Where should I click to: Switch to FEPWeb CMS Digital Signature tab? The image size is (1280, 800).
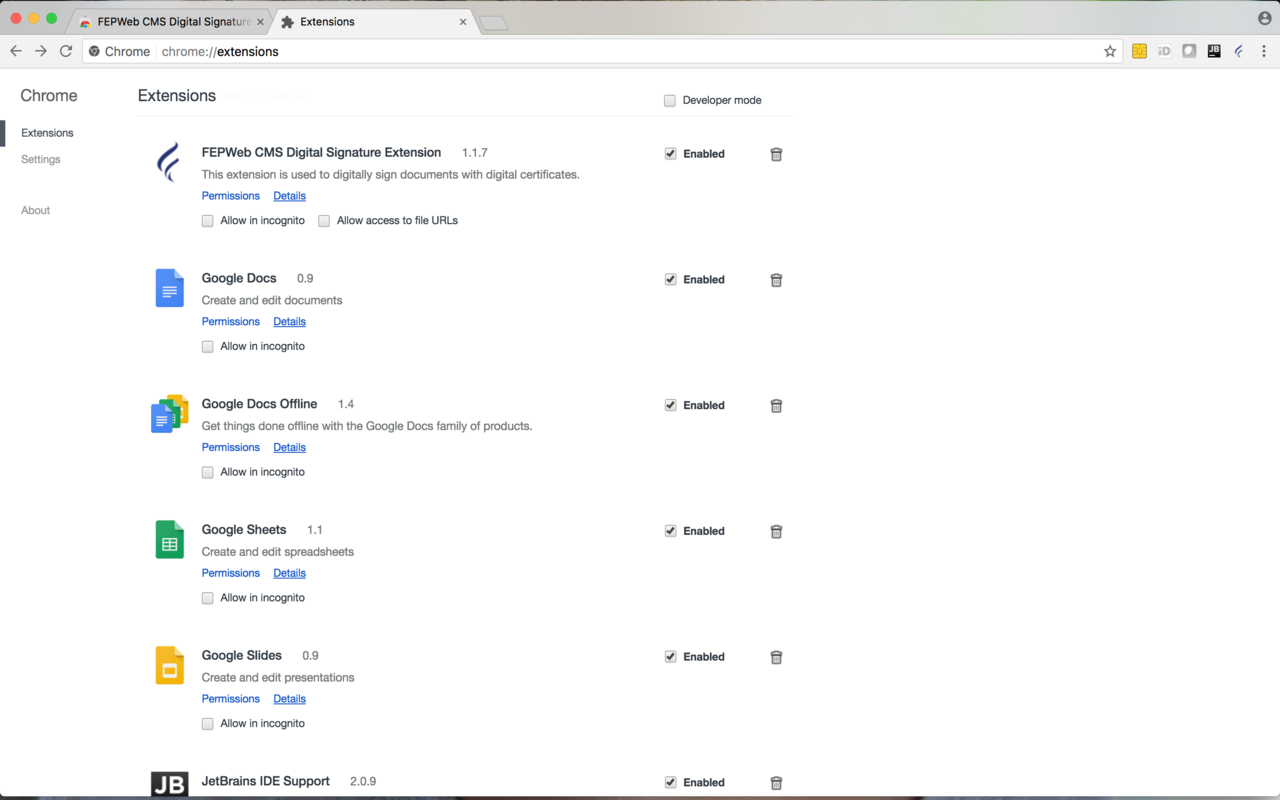pos(171,21)
